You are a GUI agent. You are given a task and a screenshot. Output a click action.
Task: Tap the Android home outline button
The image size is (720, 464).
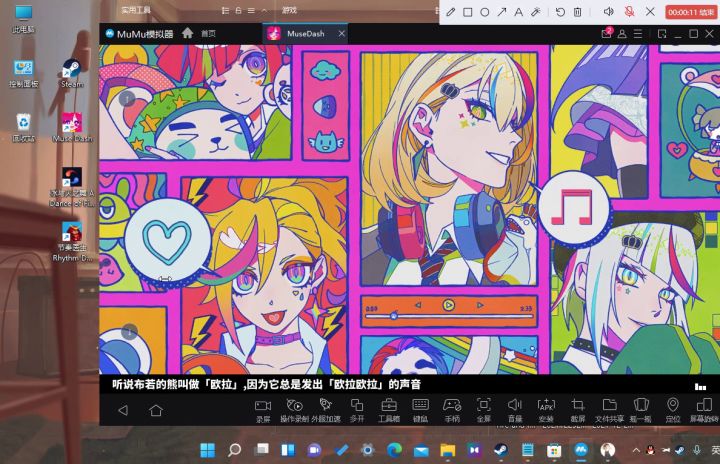tap(156, 410)
